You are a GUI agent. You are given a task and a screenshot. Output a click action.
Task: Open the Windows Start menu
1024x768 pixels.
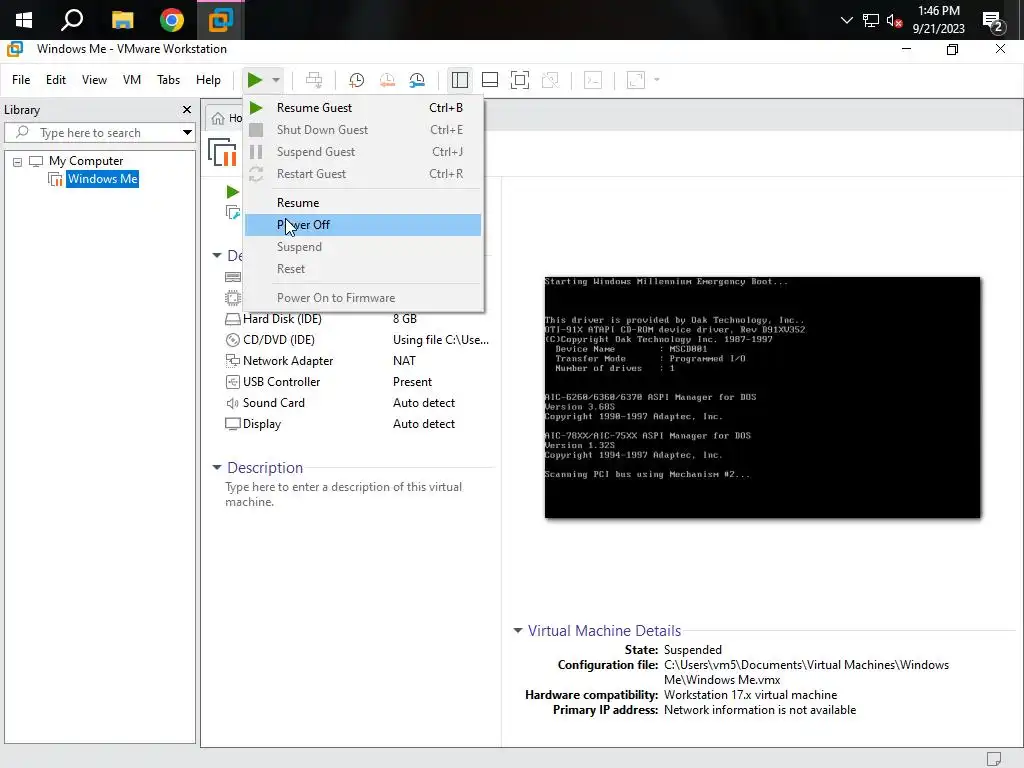(24, 20)
